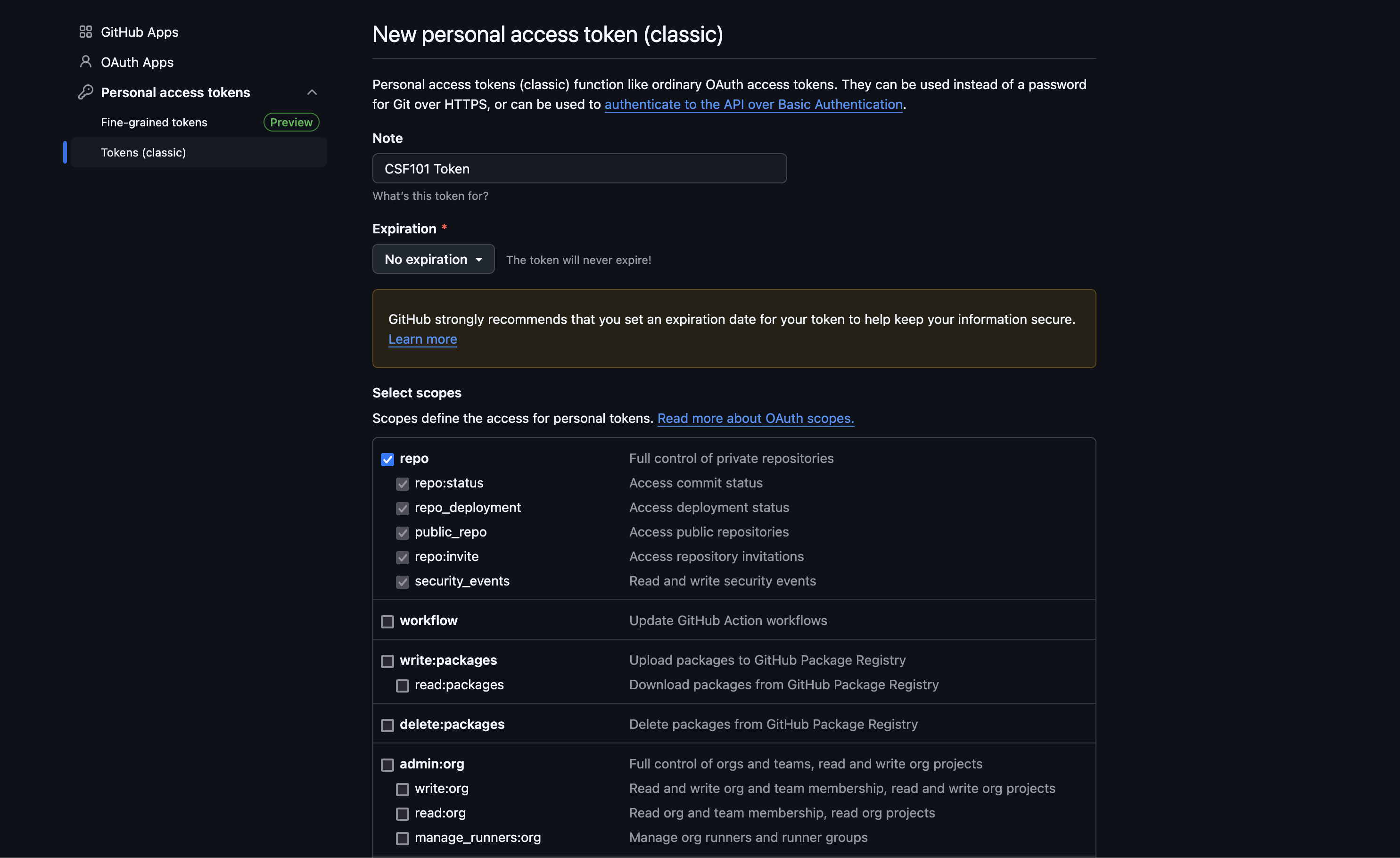This screenshot has height=858, width=1400.
Task: Click the Personal access tokens key icon
Action: click(85, 92)
